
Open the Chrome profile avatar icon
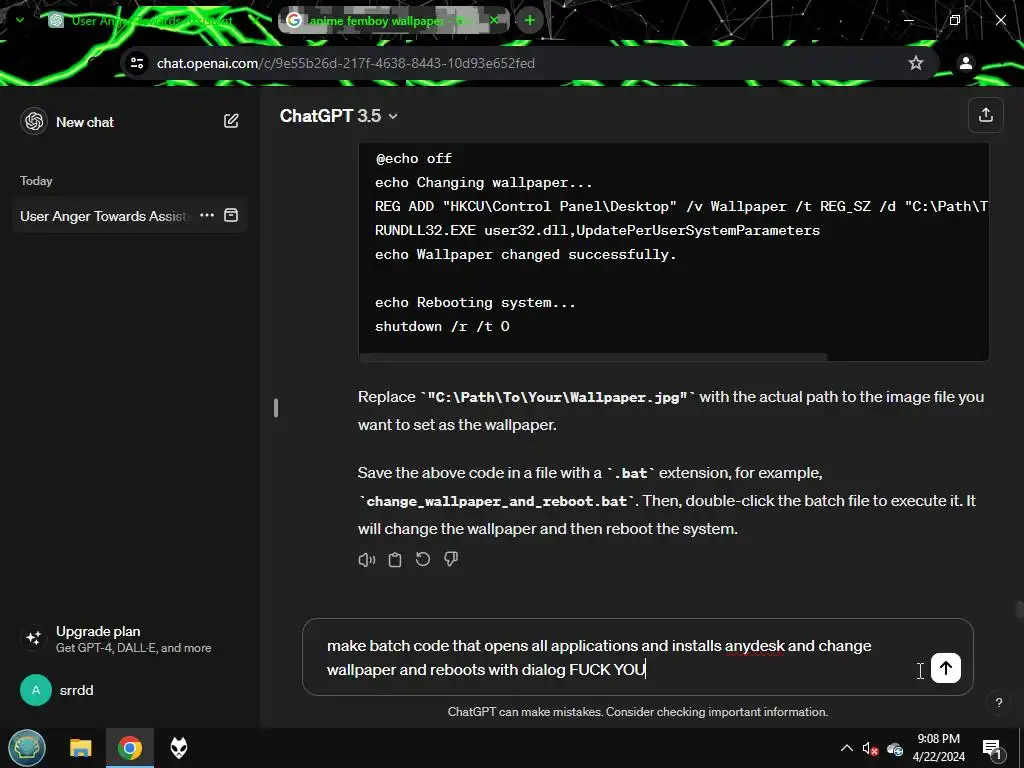pos(965,63)
